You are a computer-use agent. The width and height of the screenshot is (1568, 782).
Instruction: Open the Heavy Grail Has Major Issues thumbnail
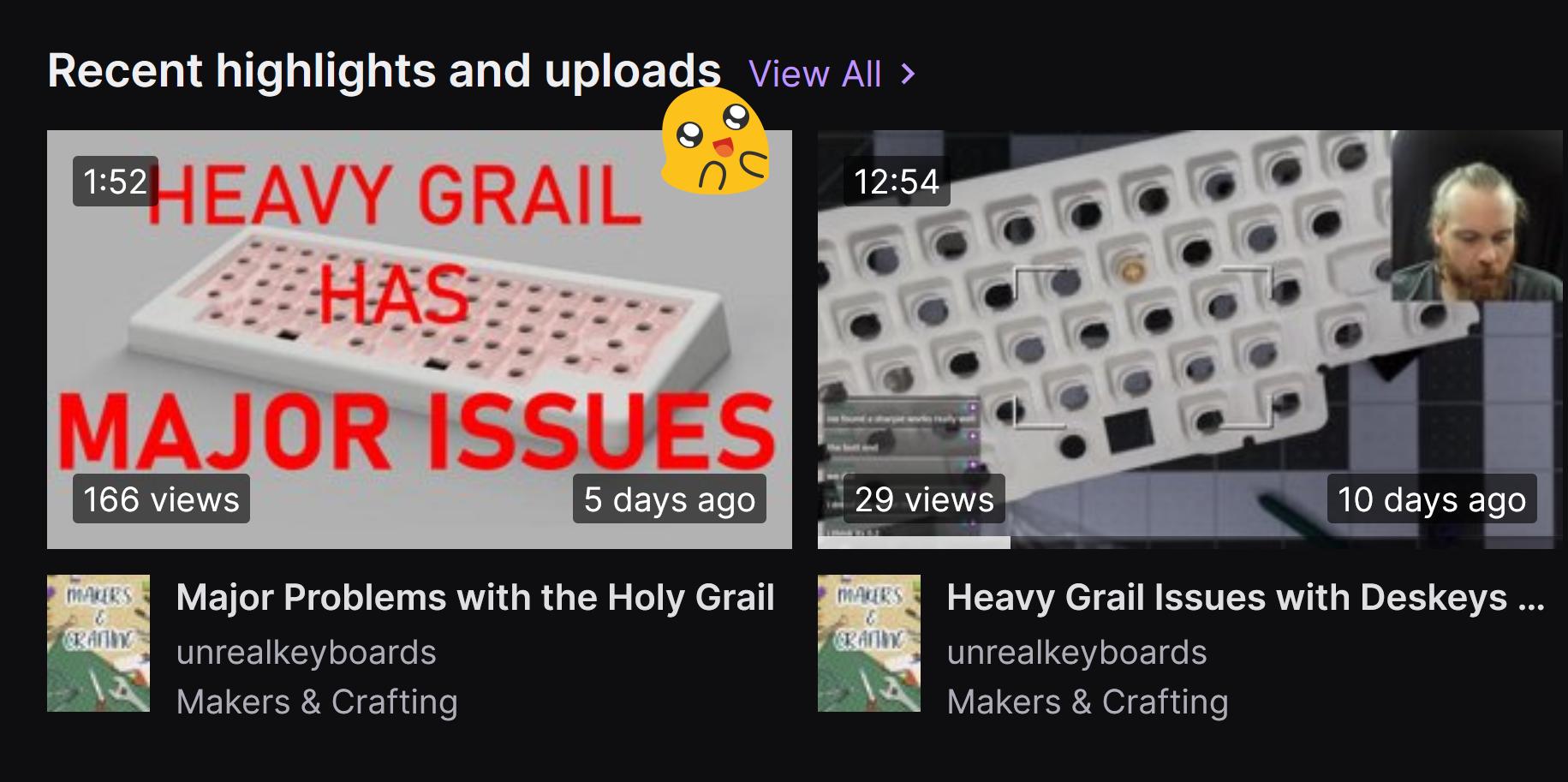coord(420,339)
